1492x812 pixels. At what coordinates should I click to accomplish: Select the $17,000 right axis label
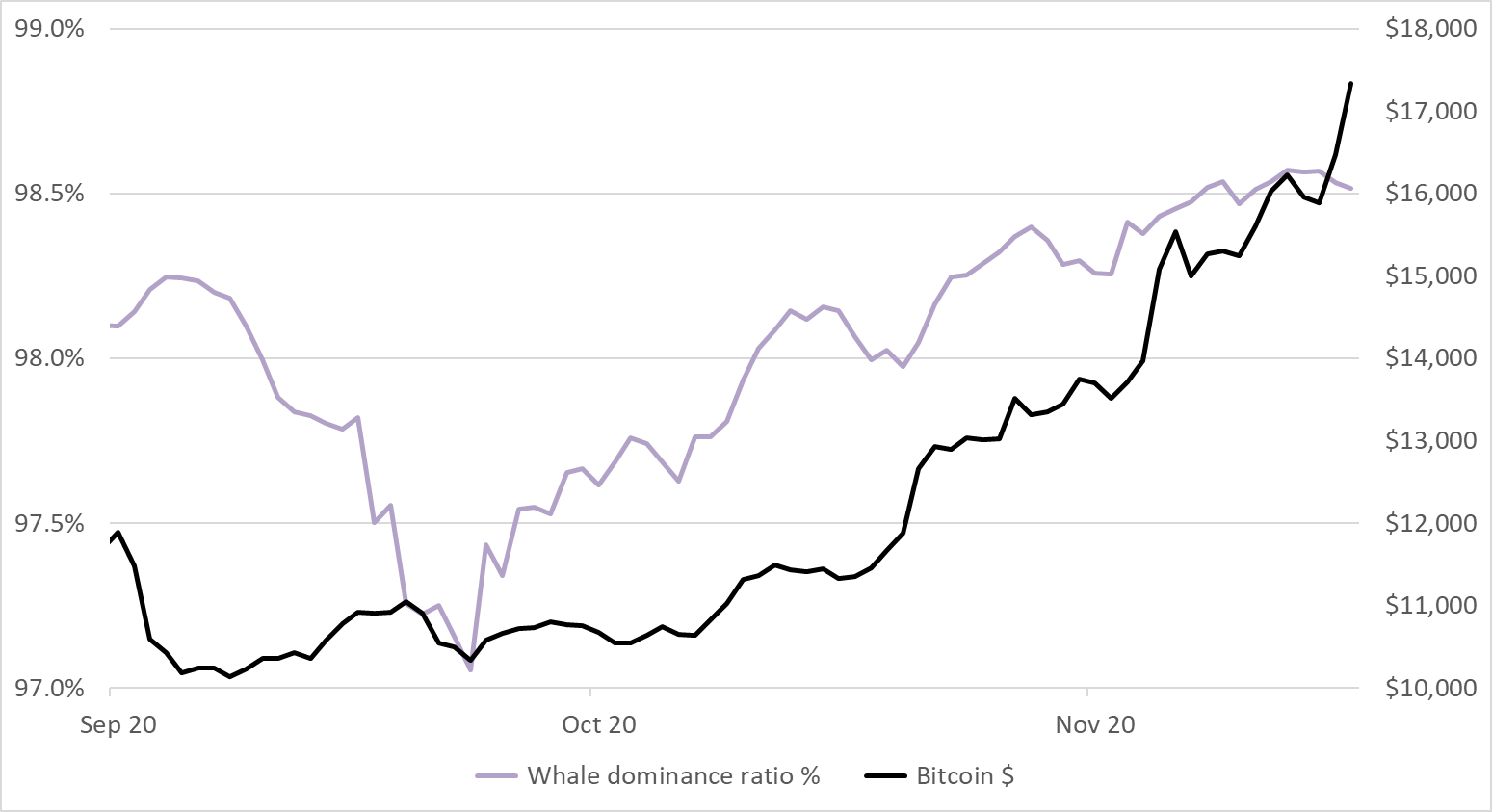[x=1430, y=112]
